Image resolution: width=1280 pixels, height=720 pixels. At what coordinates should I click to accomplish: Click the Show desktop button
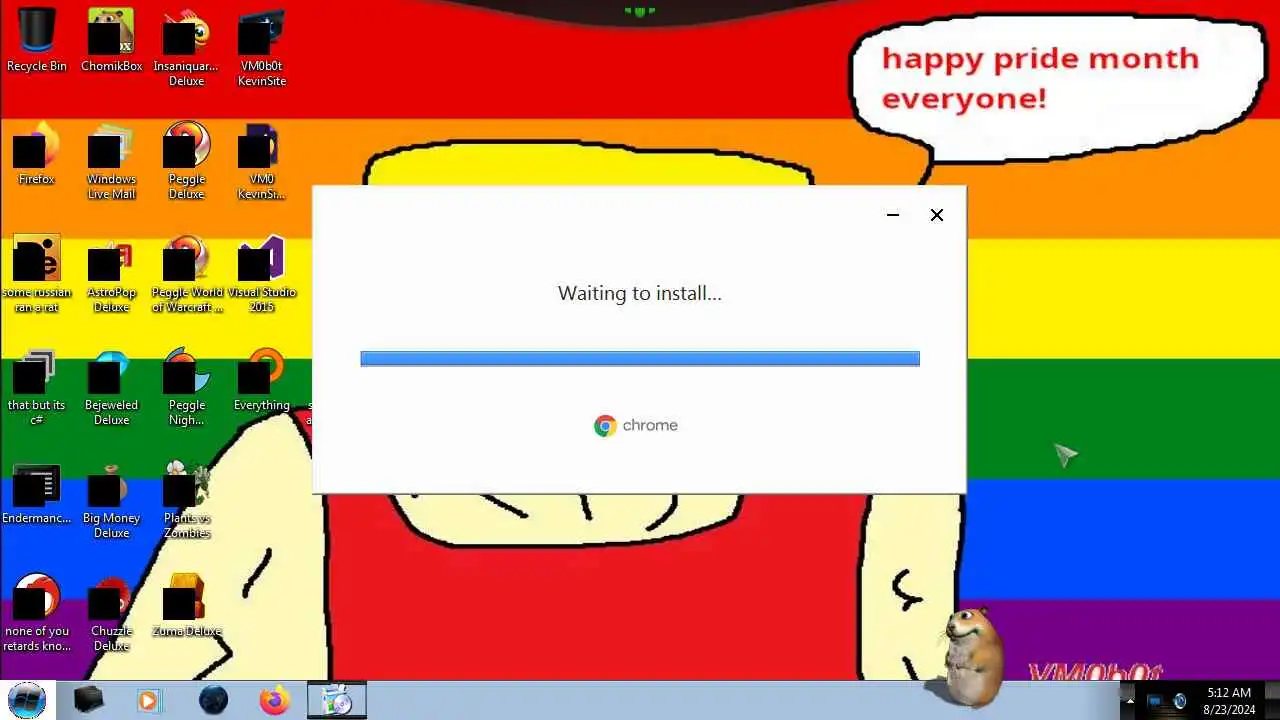pyautogui.click(x=1272, y=701)
